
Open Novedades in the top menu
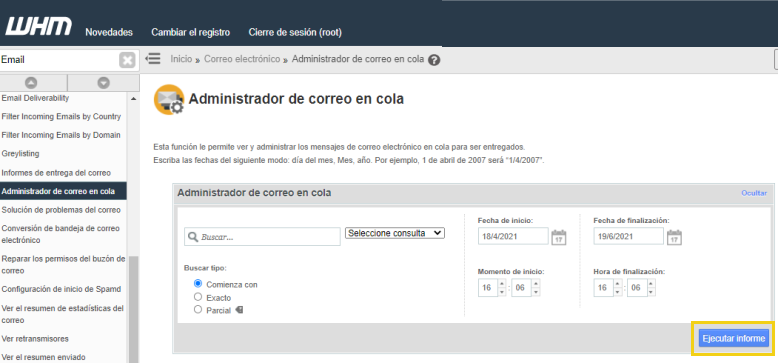pyautogui.click(x=109, y=32)
